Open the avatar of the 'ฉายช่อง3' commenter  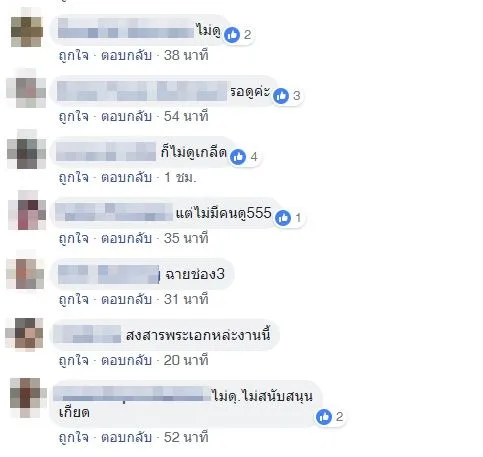pyautogui.click(x=26, y=273)
